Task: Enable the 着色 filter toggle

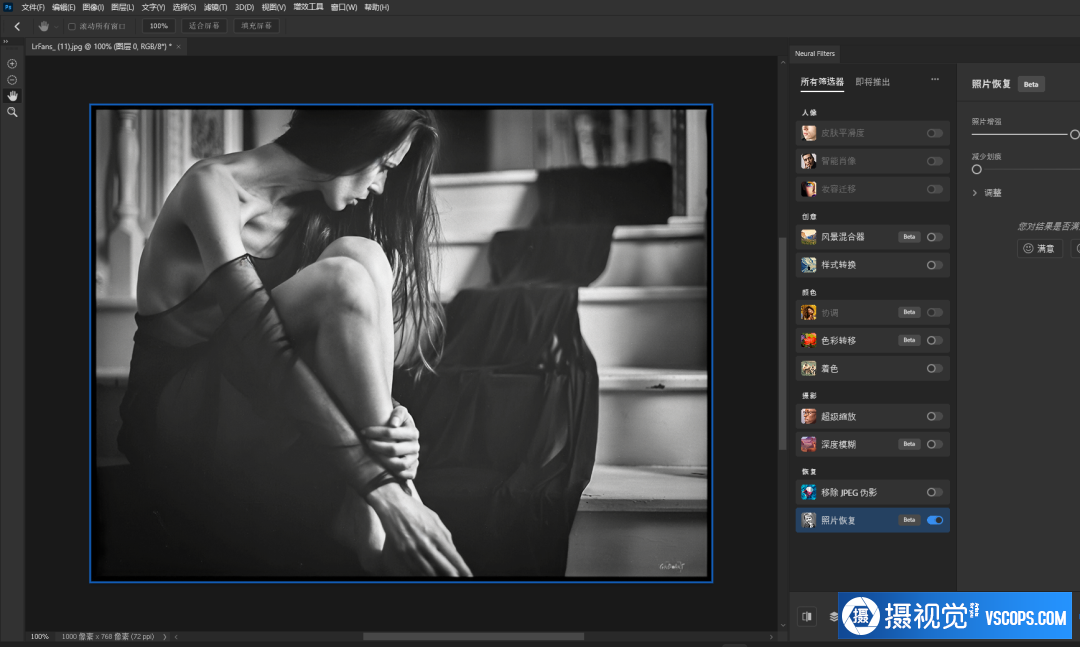Action: click(934, 368)
